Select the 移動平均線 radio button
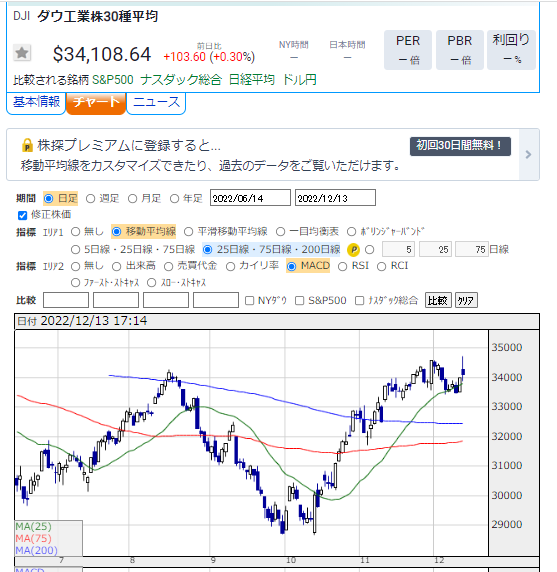Viewport: 557px width, 572px height. (116, 232)
